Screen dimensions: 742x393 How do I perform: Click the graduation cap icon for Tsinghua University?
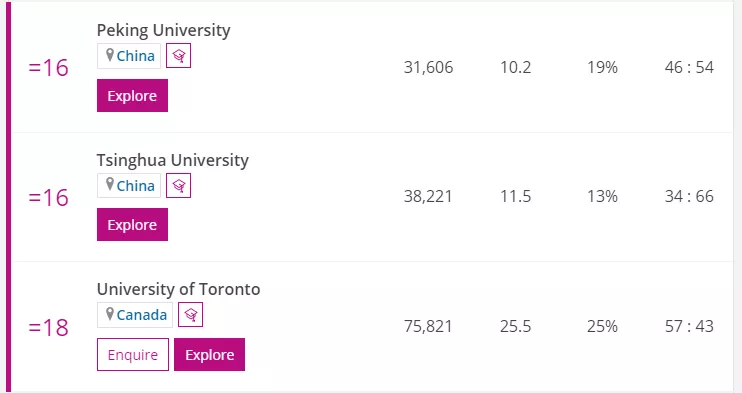click(x=178, y=186)
